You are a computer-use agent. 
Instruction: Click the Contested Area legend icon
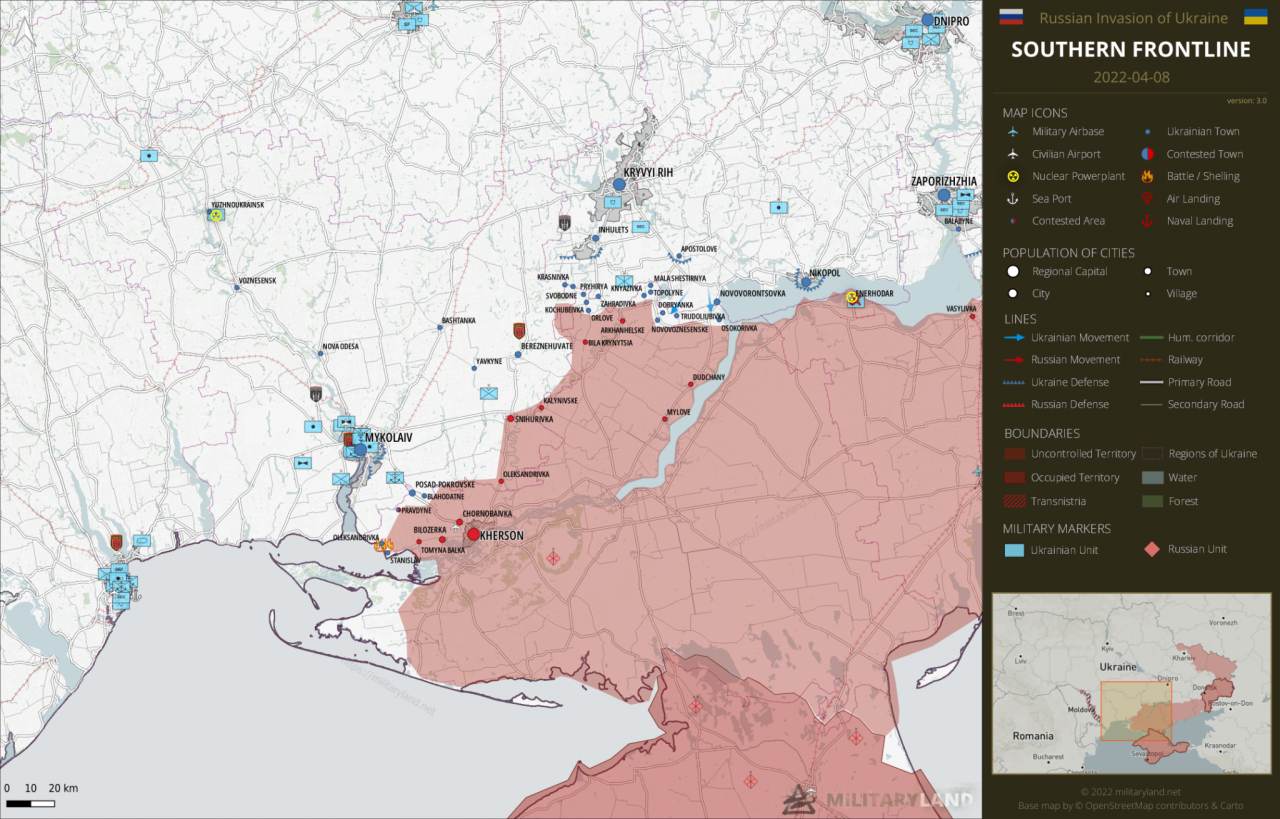1013,221
